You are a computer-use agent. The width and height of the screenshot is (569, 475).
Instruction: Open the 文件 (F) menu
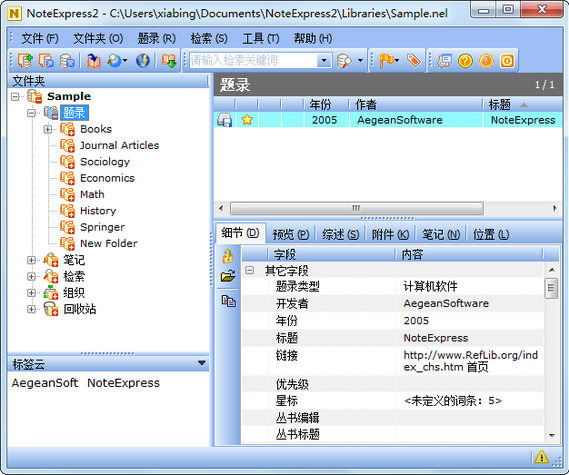tap(40, 38)
